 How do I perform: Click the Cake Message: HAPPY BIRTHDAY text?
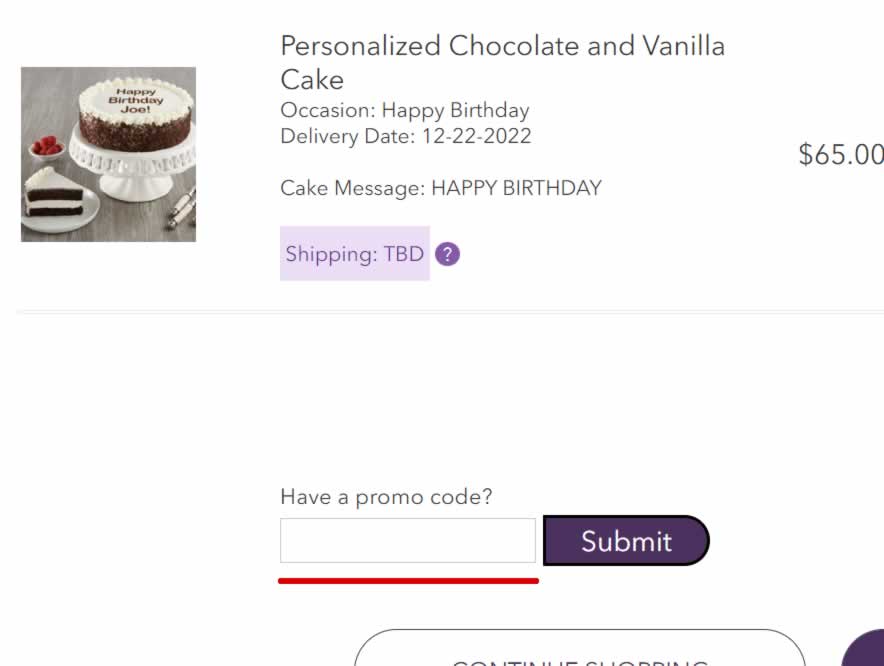pyautogui.click(x=441, y=188)
